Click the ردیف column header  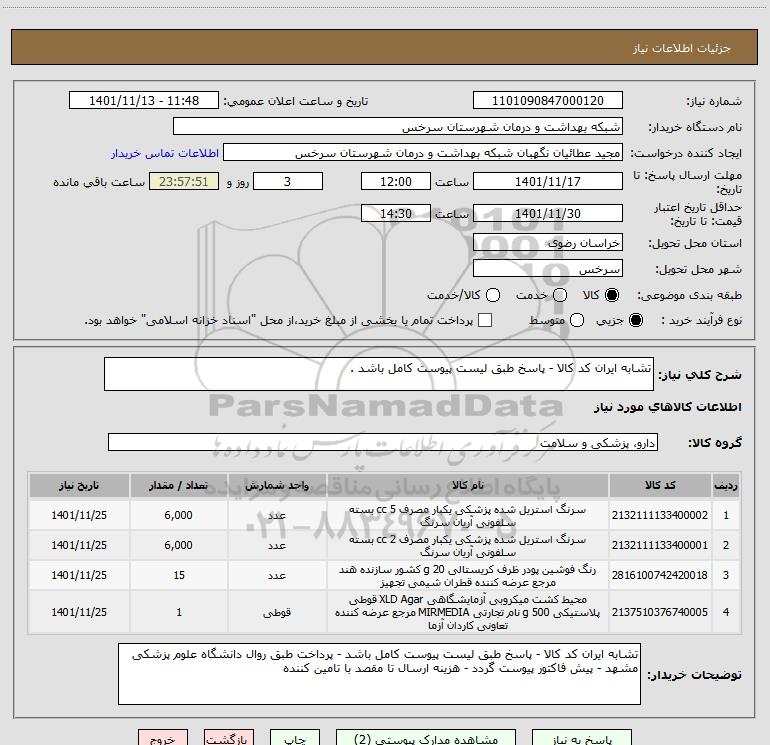click(726, 485)
